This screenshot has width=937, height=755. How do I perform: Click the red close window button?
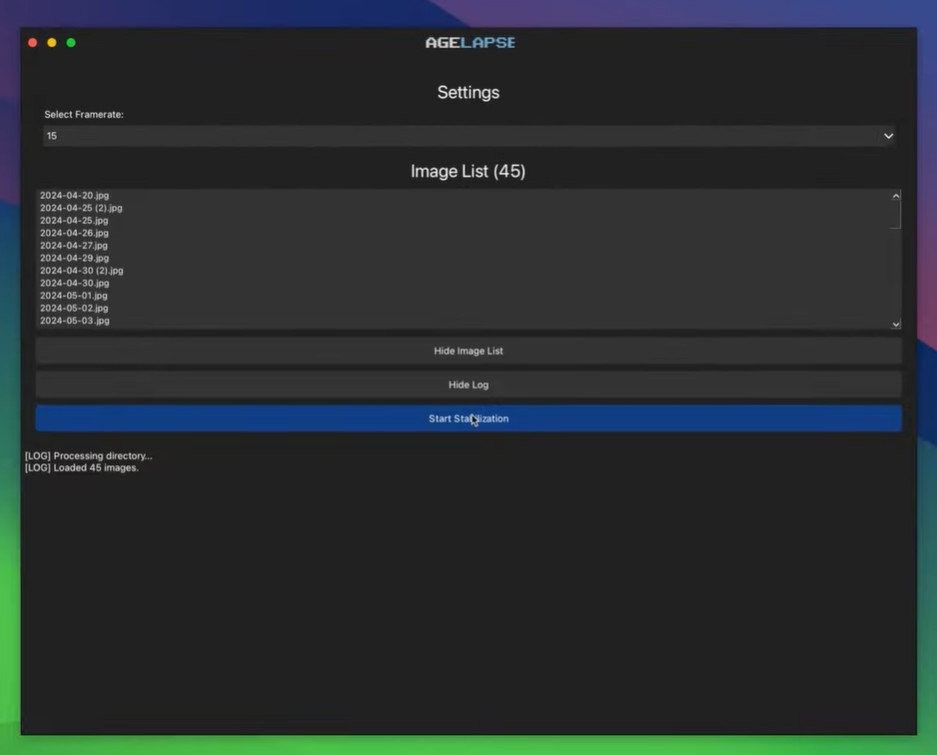click(x=33, y=42)
